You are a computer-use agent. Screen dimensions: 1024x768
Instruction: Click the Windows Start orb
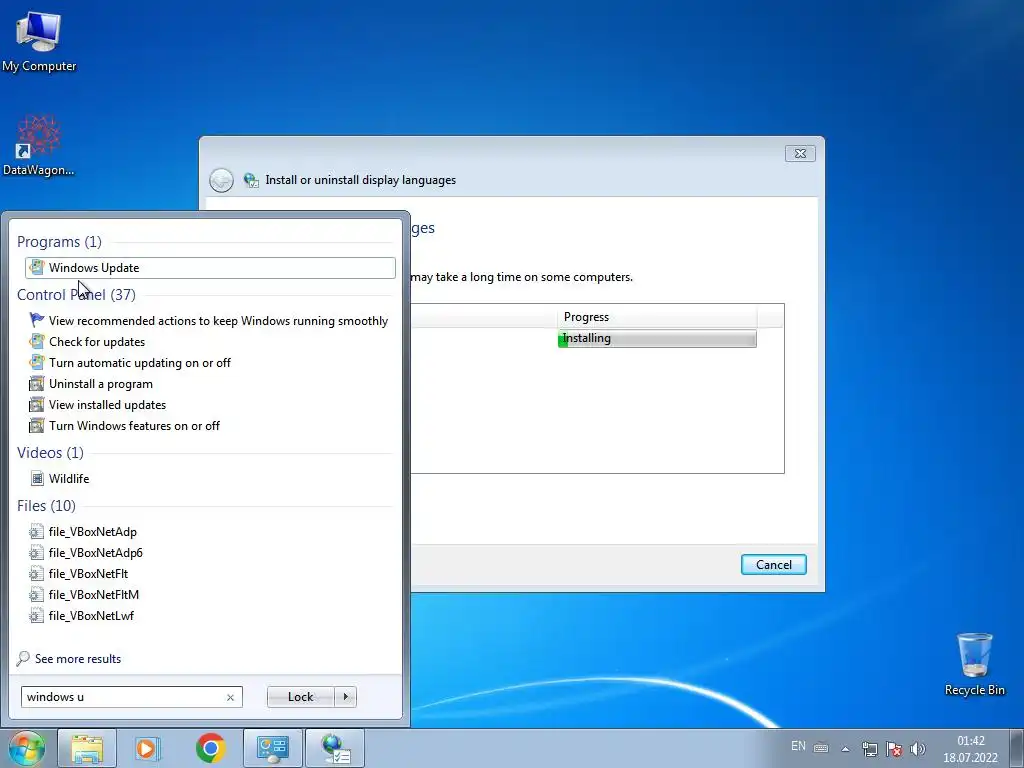pyautogui.click(x=27, y=748)
